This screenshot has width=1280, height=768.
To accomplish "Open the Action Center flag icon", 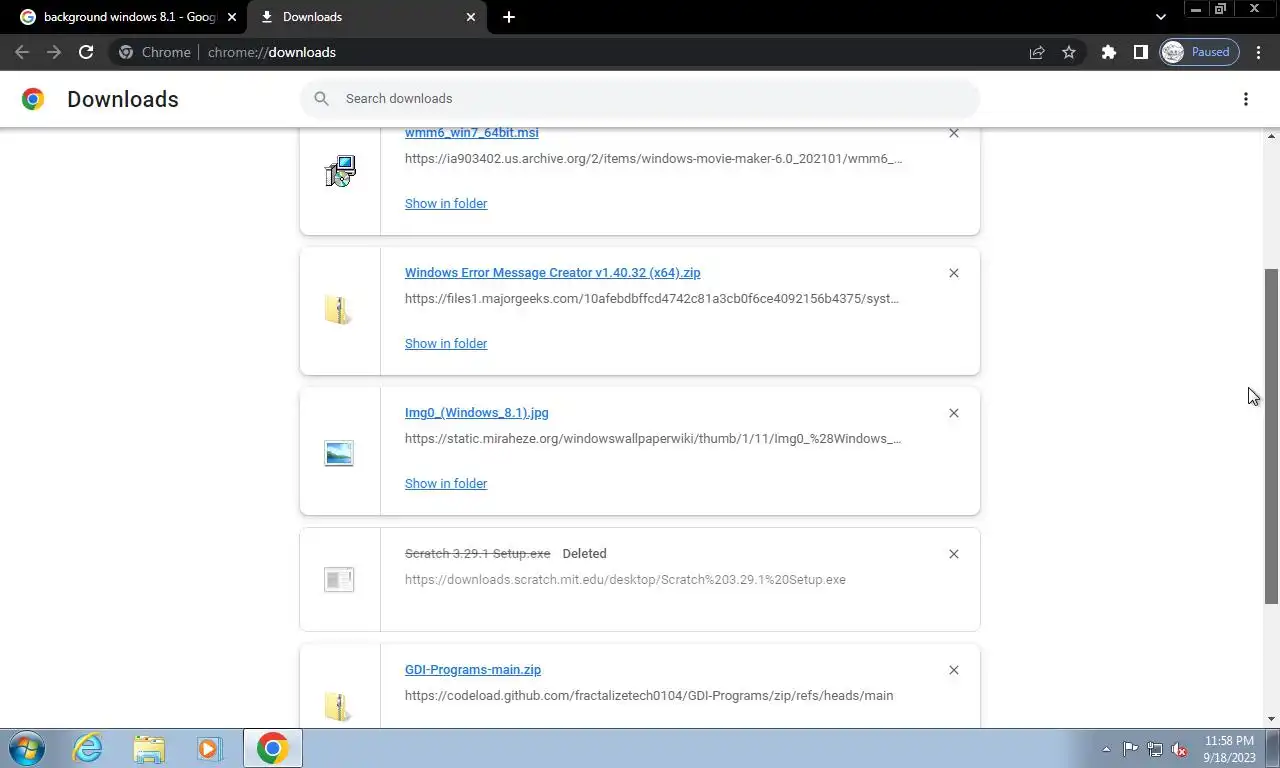I will click(1130, 749).
